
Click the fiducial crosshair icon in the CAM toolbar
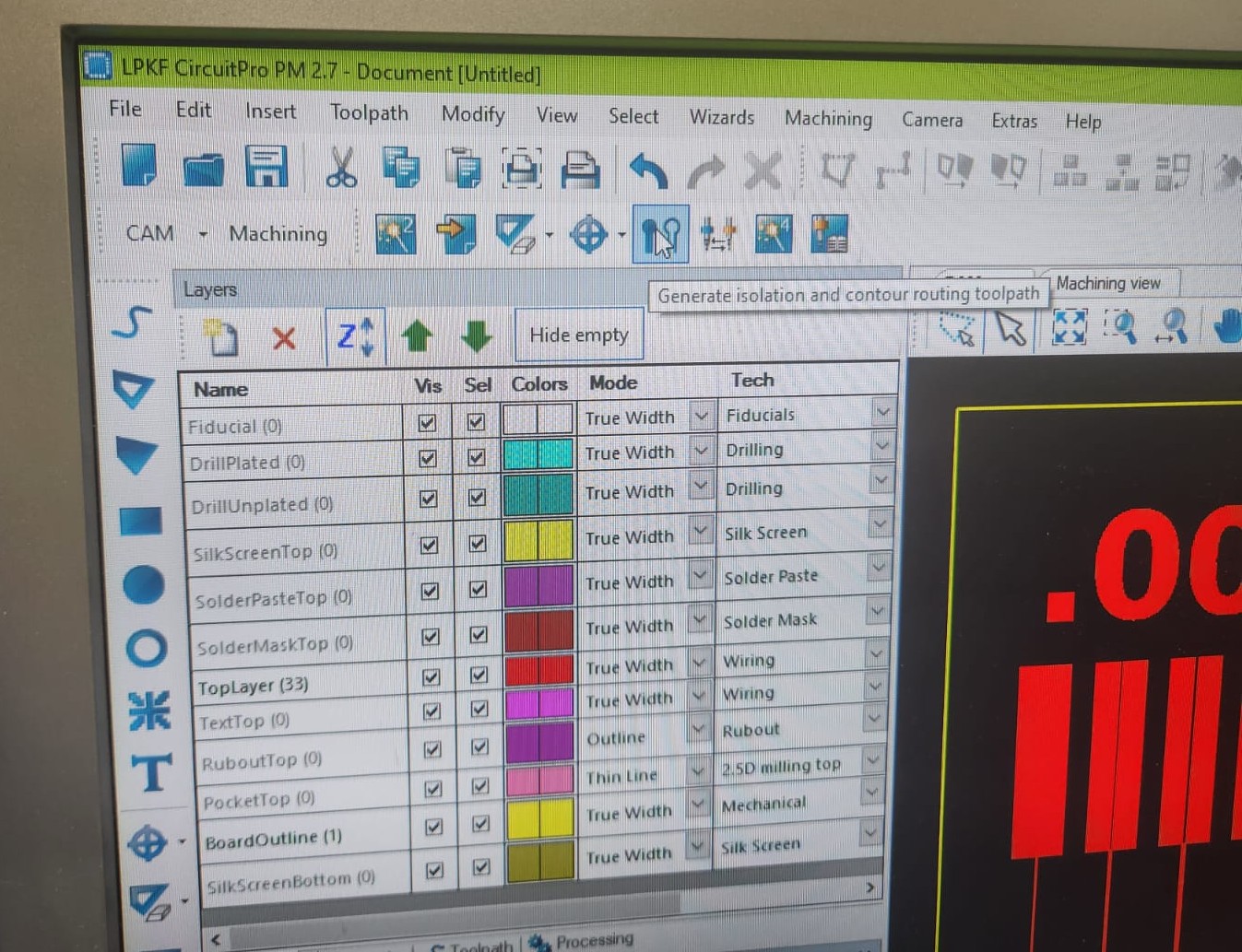click(588, 235)
